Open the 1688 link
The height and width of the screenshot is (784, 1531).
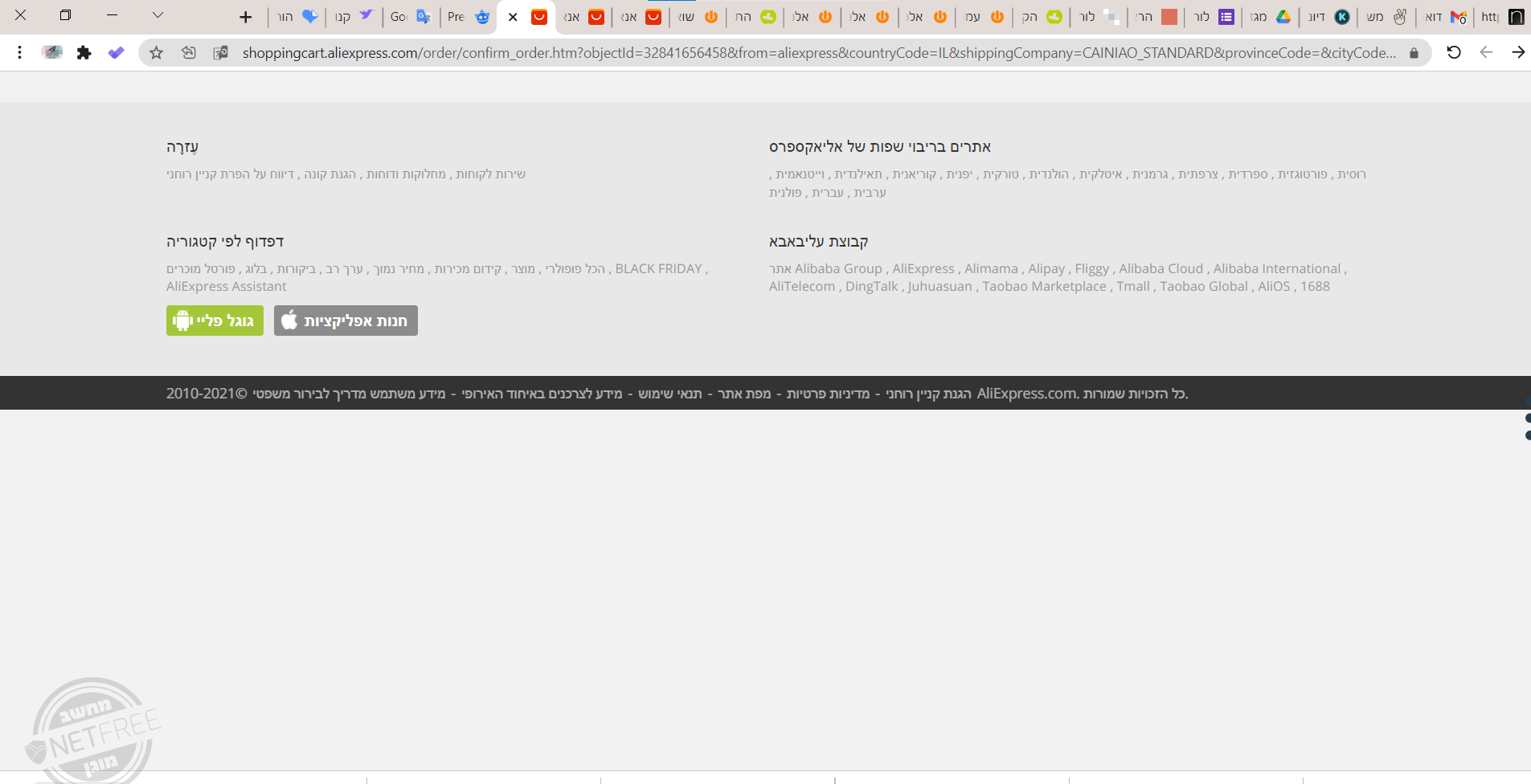1315,287
